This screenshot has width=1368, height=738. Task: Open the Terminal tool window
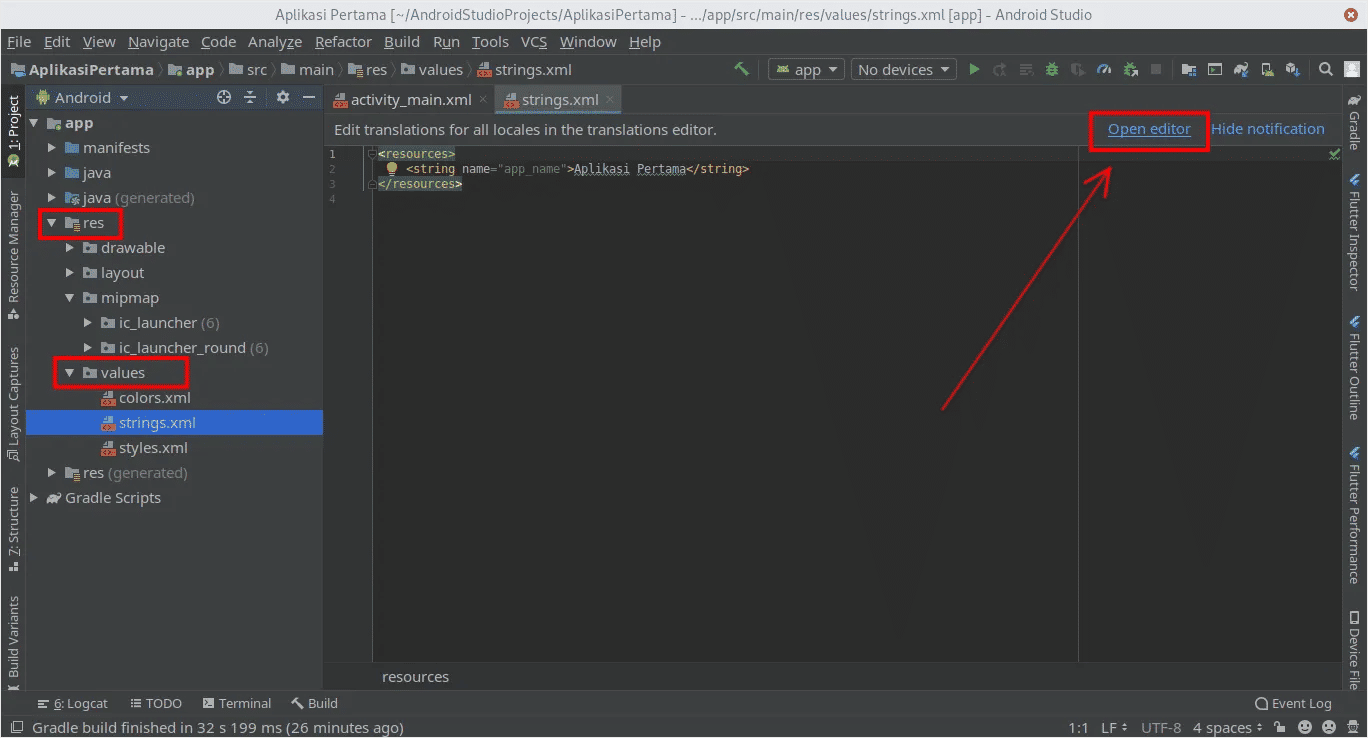[236, 703]
